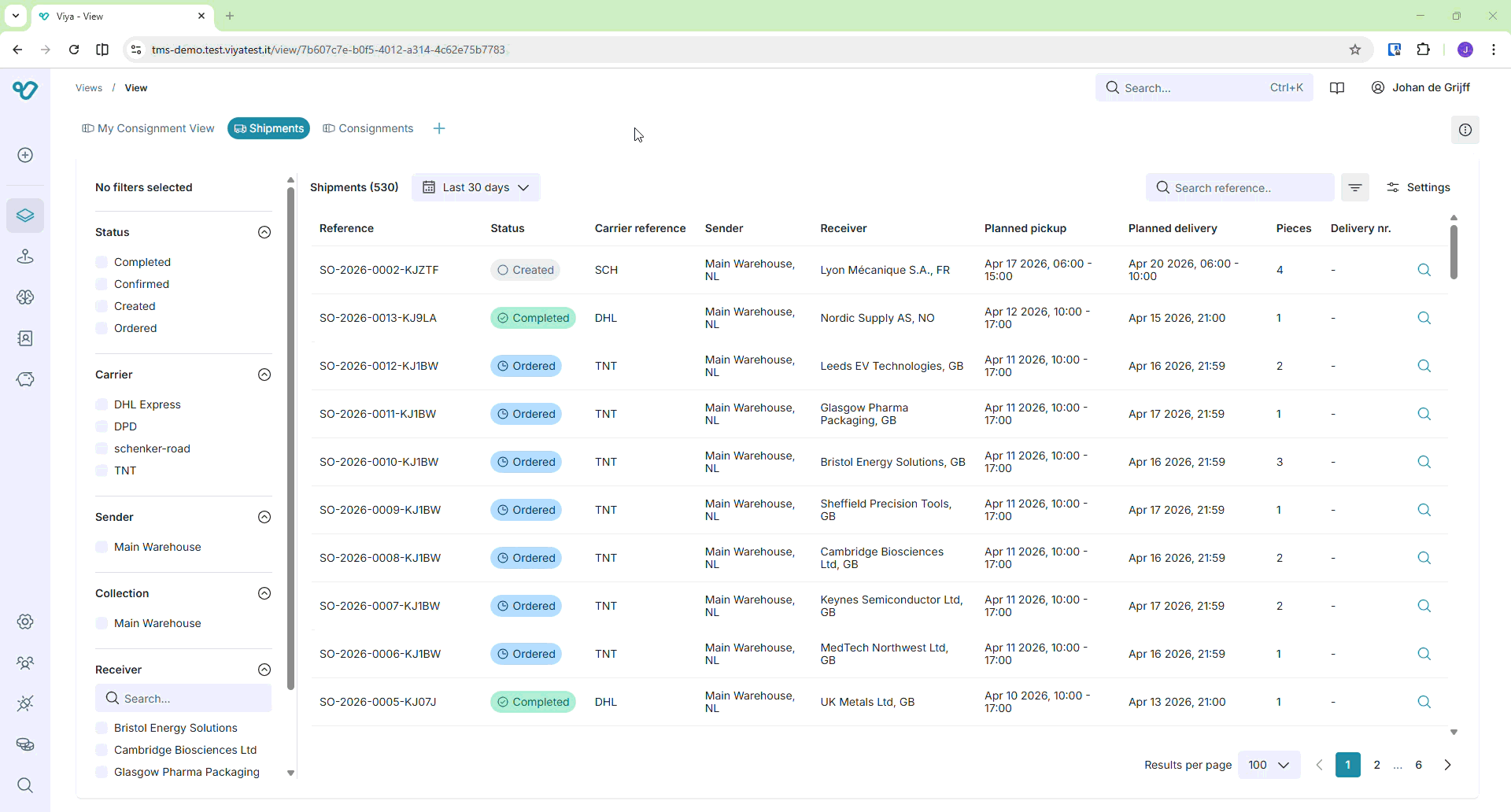Open the documentation book icon
The width and height of the screenshot is (1511, 812).
click(1336, 87)
